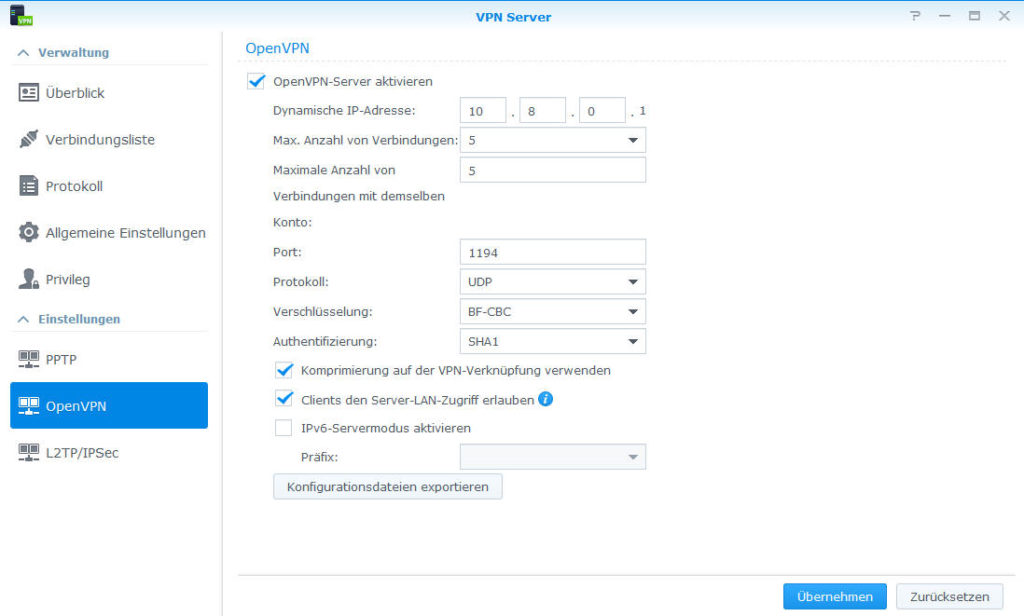Click the VPN Server app icon in title bar

pyautogui.click(x=21, y=16)
